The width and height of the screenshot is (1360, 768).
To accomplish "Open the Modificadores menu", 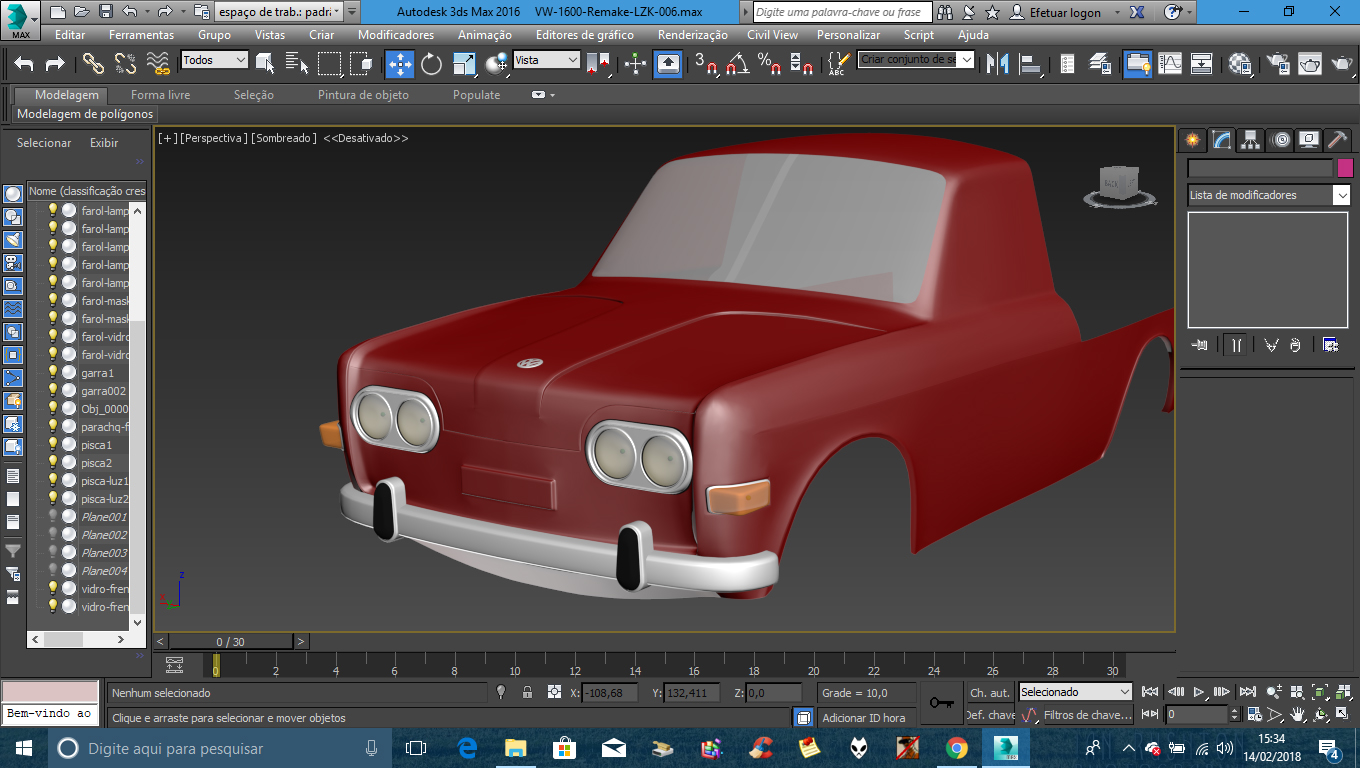I will point(395,34).
